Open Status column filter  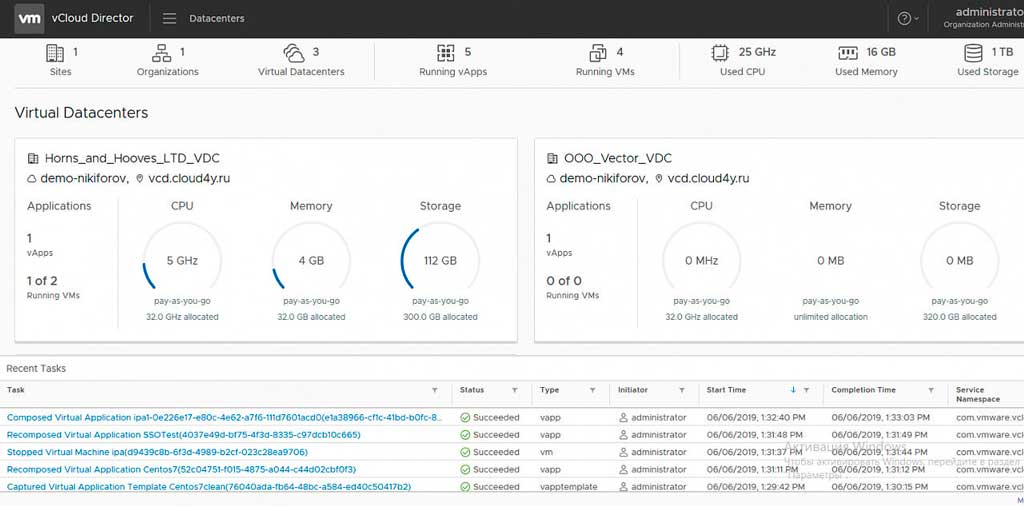[514, 390]
